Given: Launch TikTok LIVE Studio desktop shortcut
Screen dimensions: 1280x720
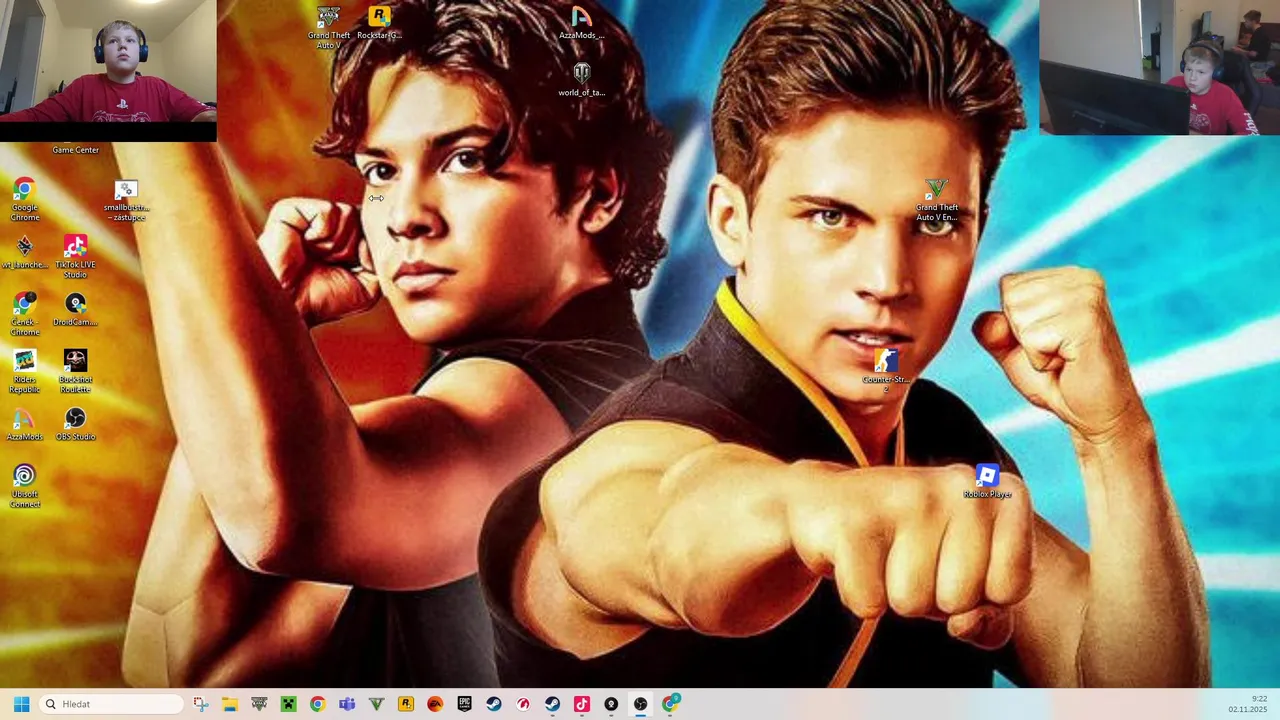Looking at the screenshot, I should point(75,257).
